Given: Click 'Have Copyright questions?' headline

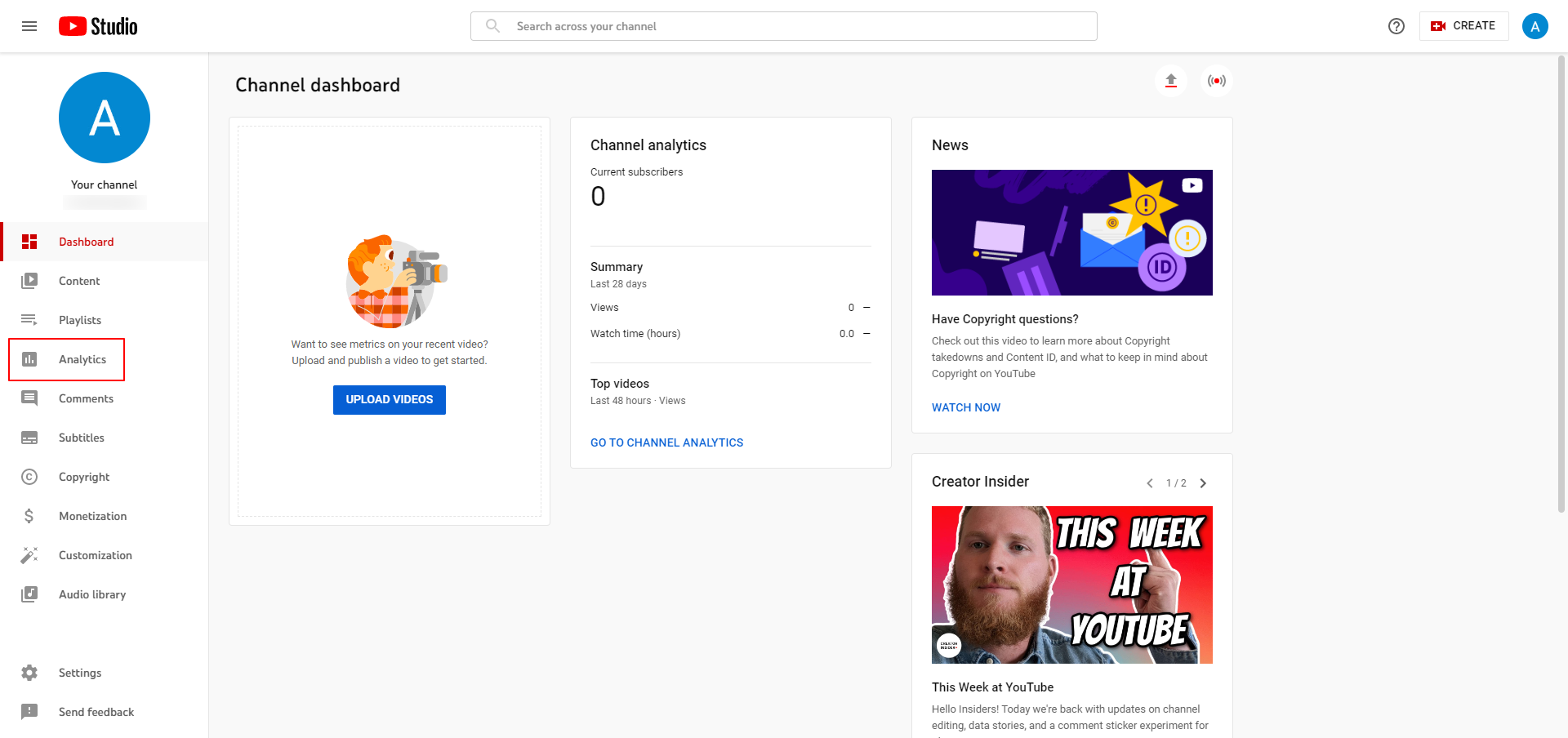Looking at the screenshot, I should pyautogui.click(x=1005, y=319).
